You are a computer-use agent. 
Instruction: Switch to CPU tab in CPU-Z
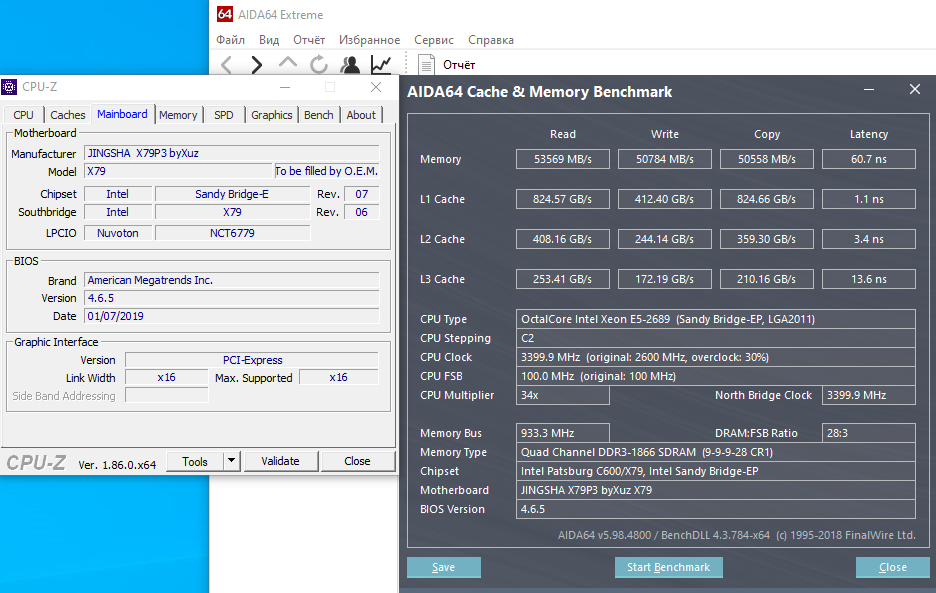(23, 115)
